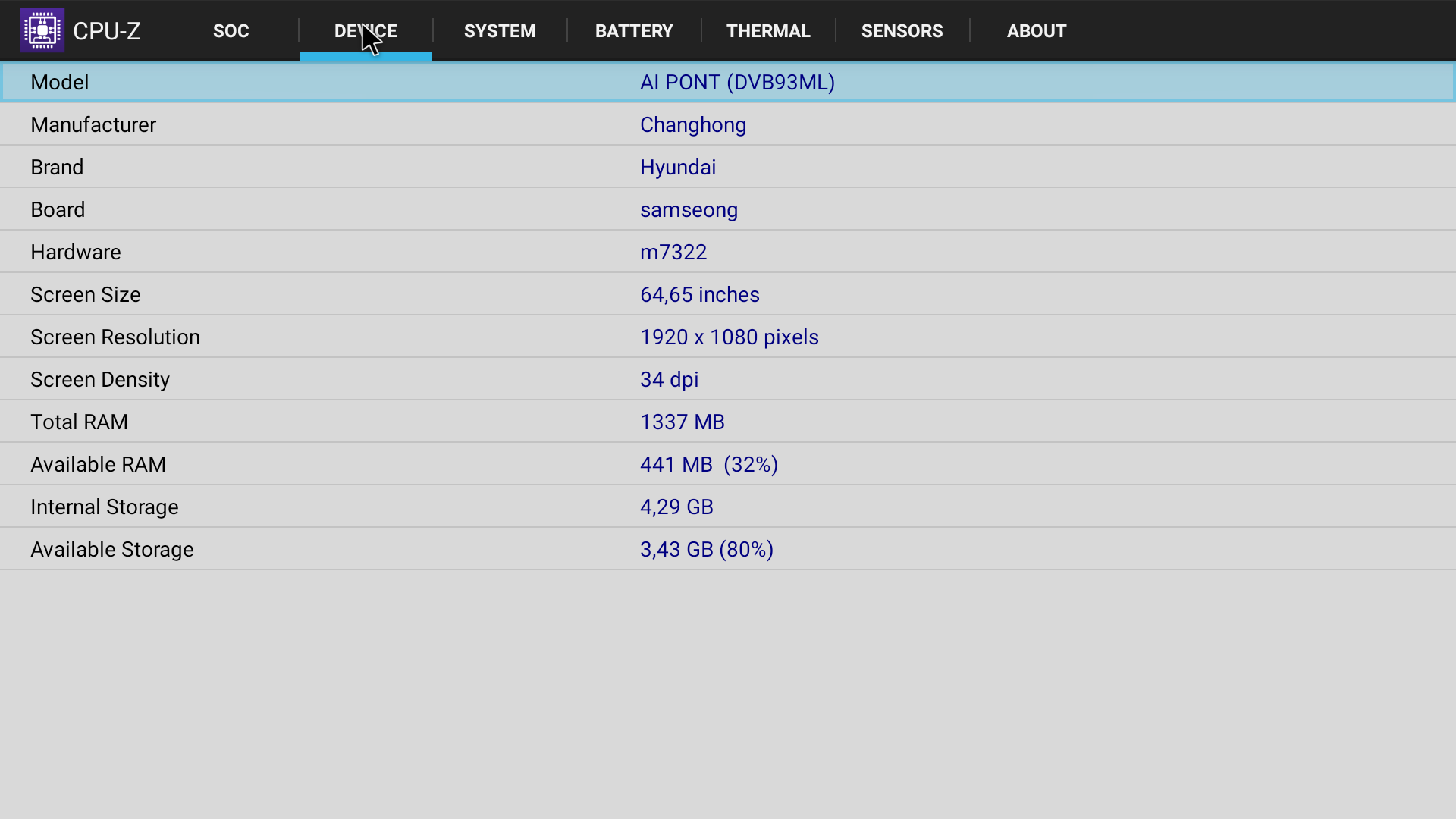This screenshot has height=819, width=1456.
Task: Select the highlighted Model row
Action: 728,82
